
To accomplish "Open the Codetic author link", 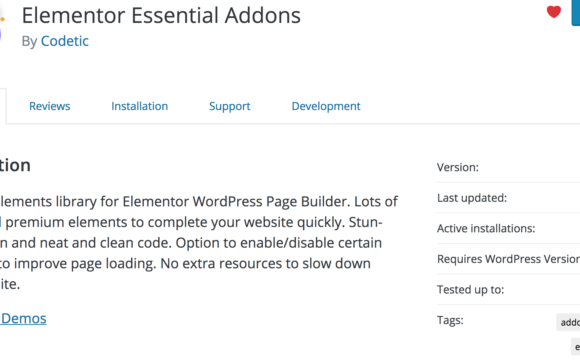I will click(65, 41).
